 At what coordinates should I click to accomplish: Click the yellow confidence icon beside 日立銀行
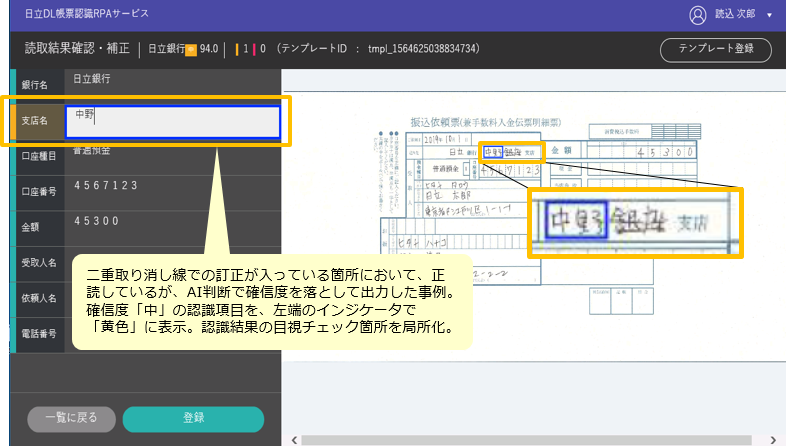[191, 49]
